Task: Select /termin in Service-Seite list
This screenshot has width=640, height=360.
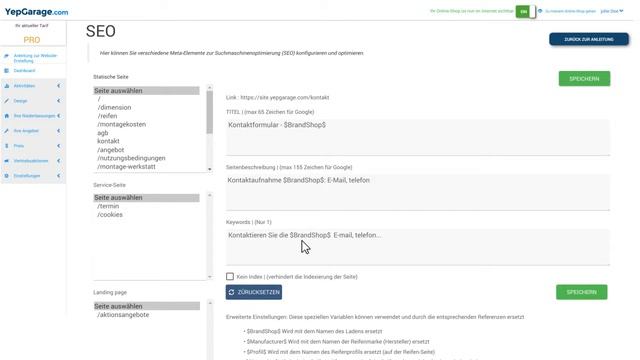Action: point(108,206)
